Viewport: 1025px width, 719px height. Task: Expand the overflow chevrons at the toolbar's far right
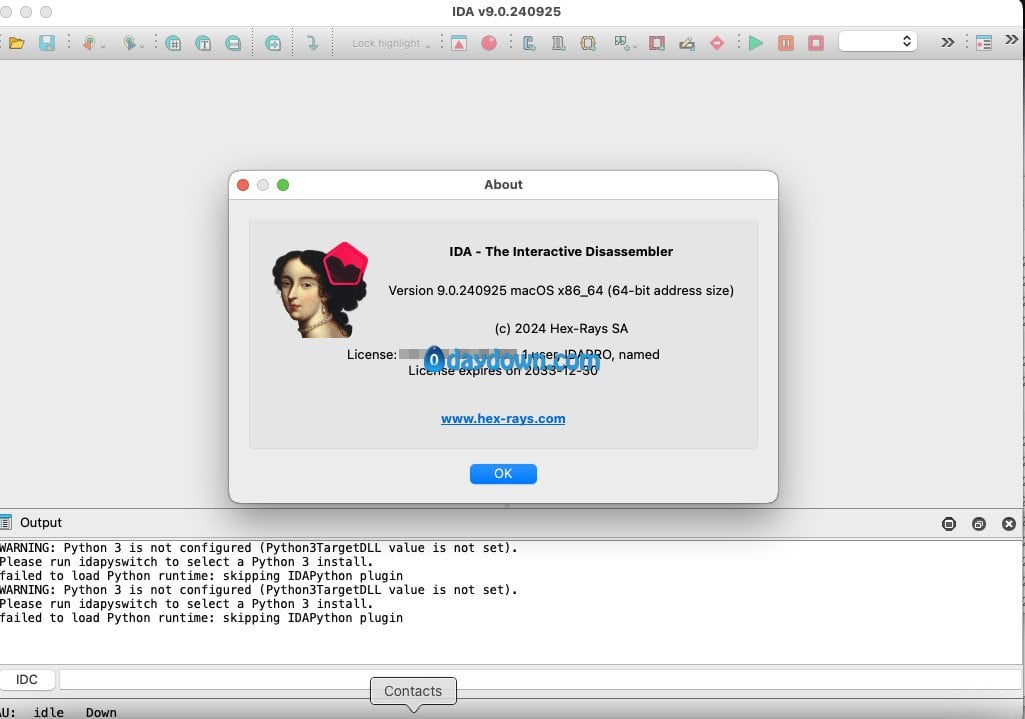[1012, 39]
